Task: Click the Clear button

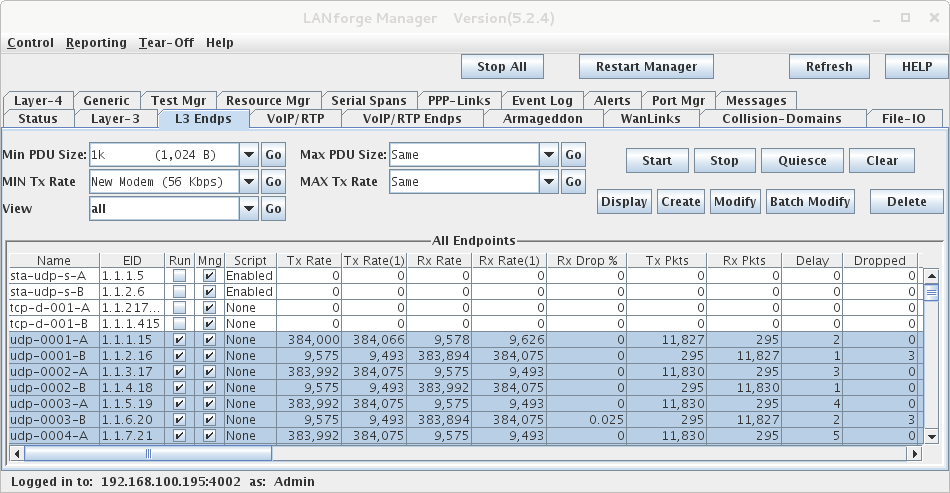Action: pyautogui.click(x=882, y=160)
